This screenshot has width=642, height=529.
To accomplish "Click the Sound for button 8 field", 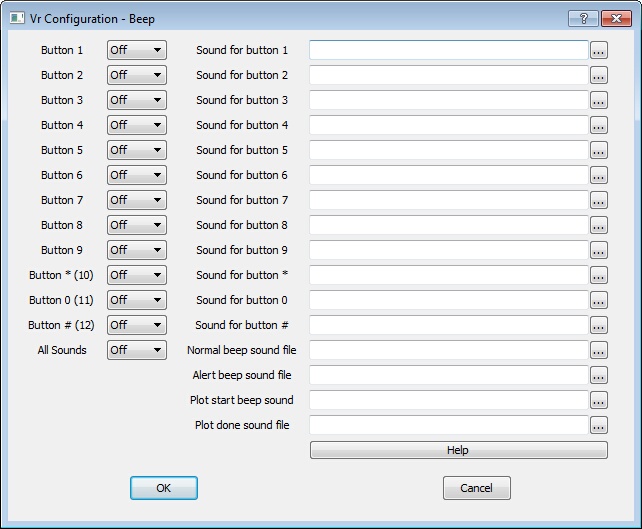I will [449, 225].
